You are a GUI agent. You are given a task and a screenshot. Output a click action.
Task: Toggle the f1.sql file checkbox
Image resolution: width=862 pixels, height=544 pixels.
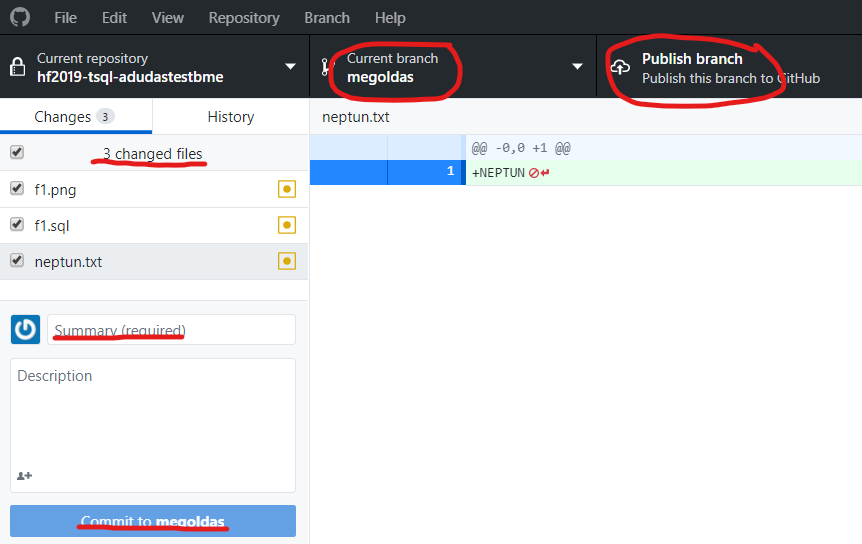point(17,224)
